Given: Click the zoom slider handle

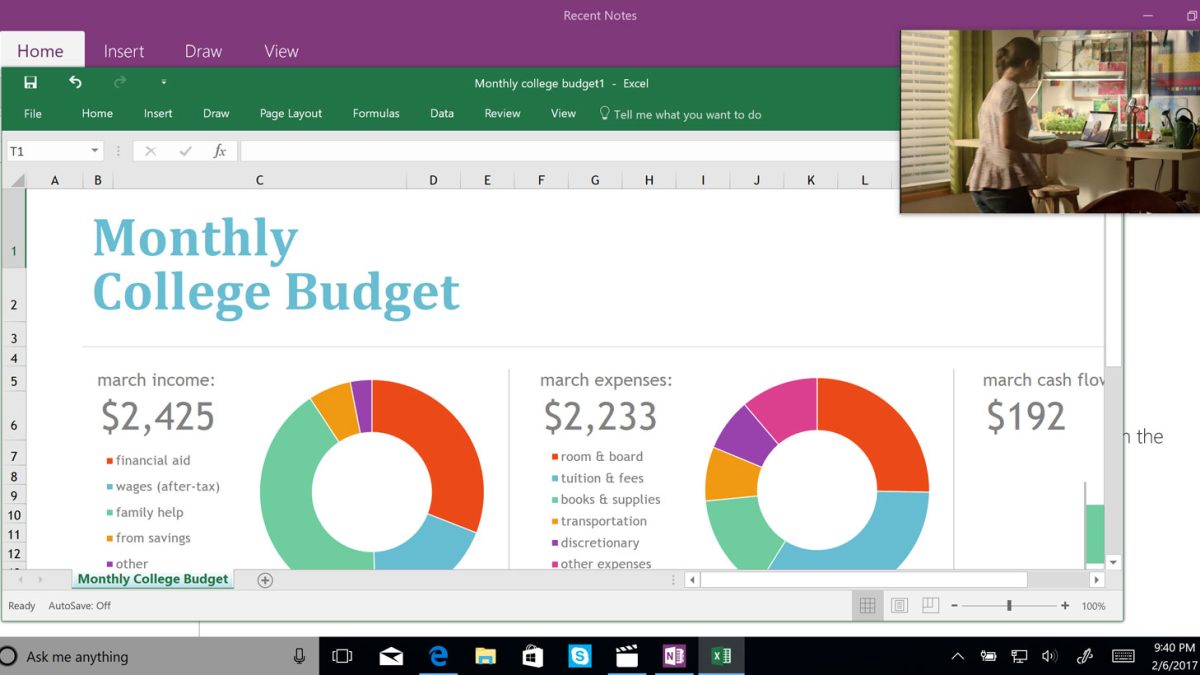Looking at the screenshot, I should (x=1009, y=606).
